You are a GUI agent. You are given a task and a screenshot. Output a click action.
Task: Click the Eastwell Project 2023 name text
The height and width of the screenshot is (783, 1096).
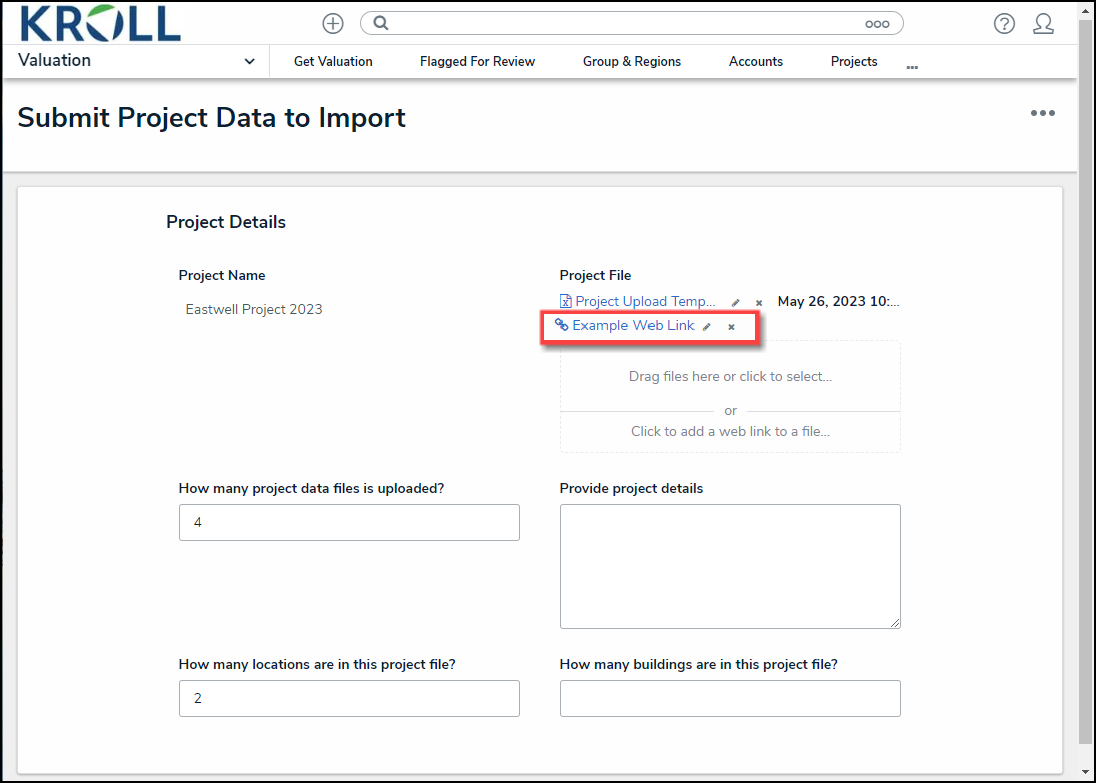pyautogui.click(x=254, y=309)
